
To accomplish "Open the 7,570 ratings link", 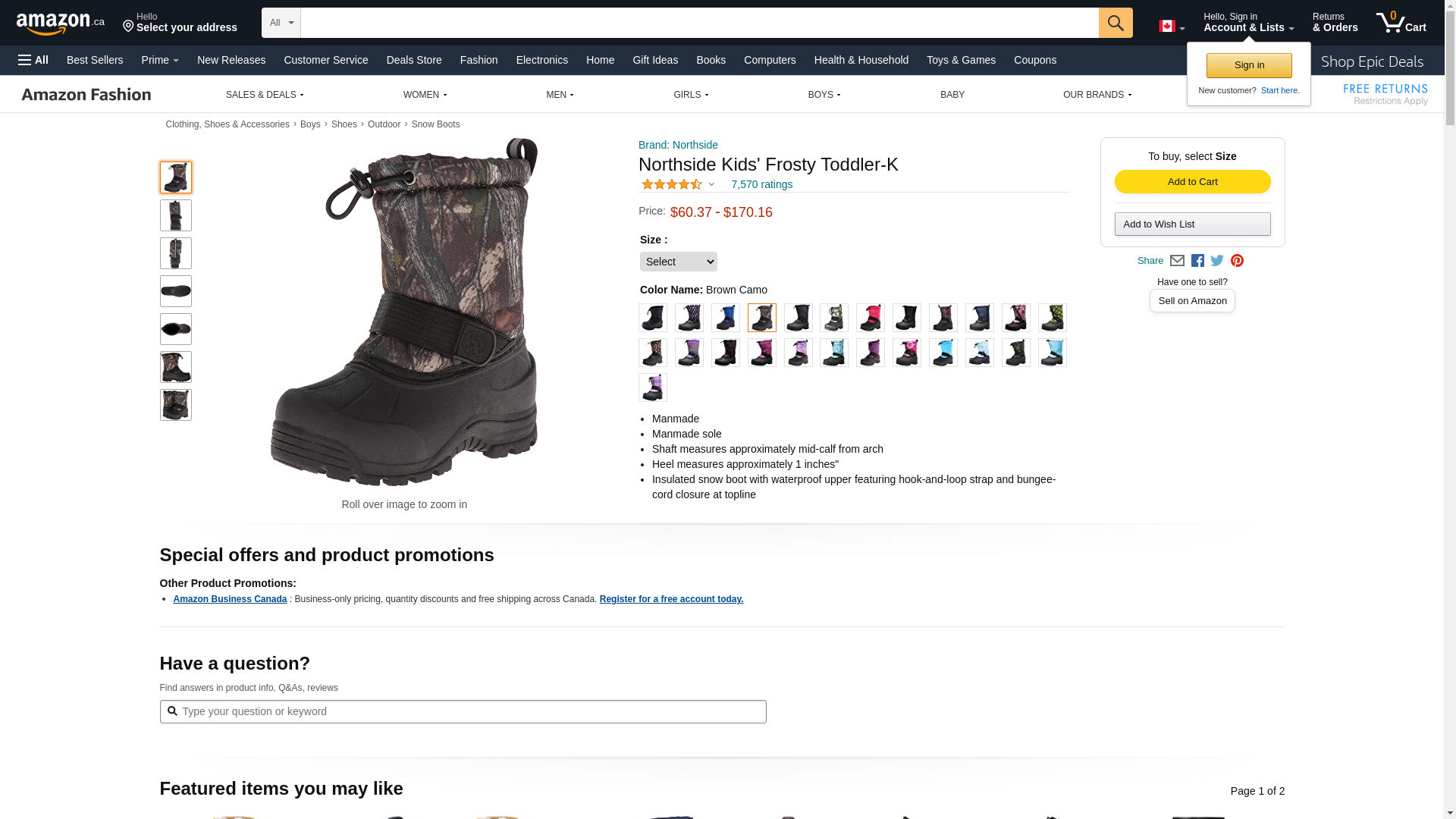I will pos(761,184).
